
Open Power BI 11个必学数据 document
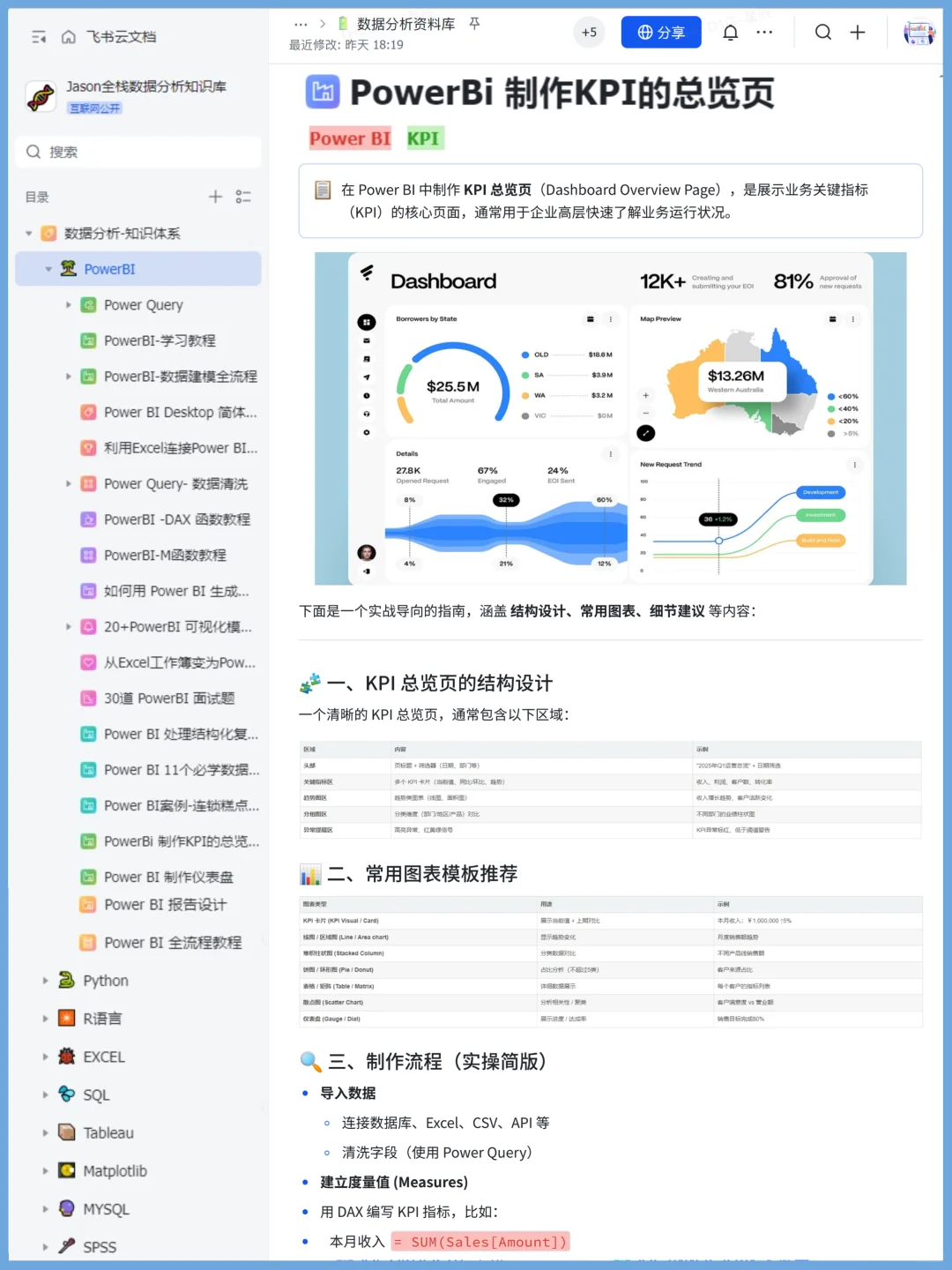coord(182,770)
